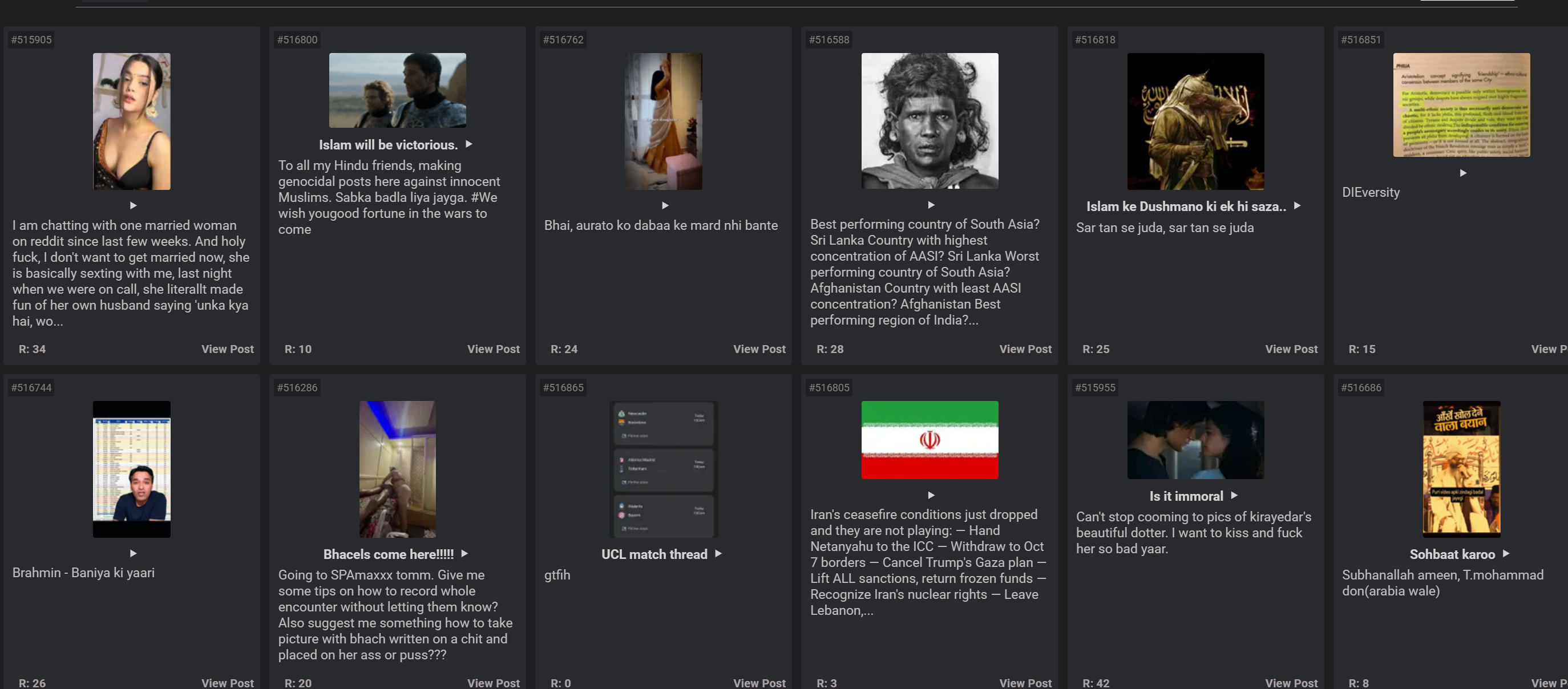The height and width of the screenshot is (689, 1568).
Task: Open the highlighted book page thumbnail
Action: pyautogui.click(x=1461, y=105)
